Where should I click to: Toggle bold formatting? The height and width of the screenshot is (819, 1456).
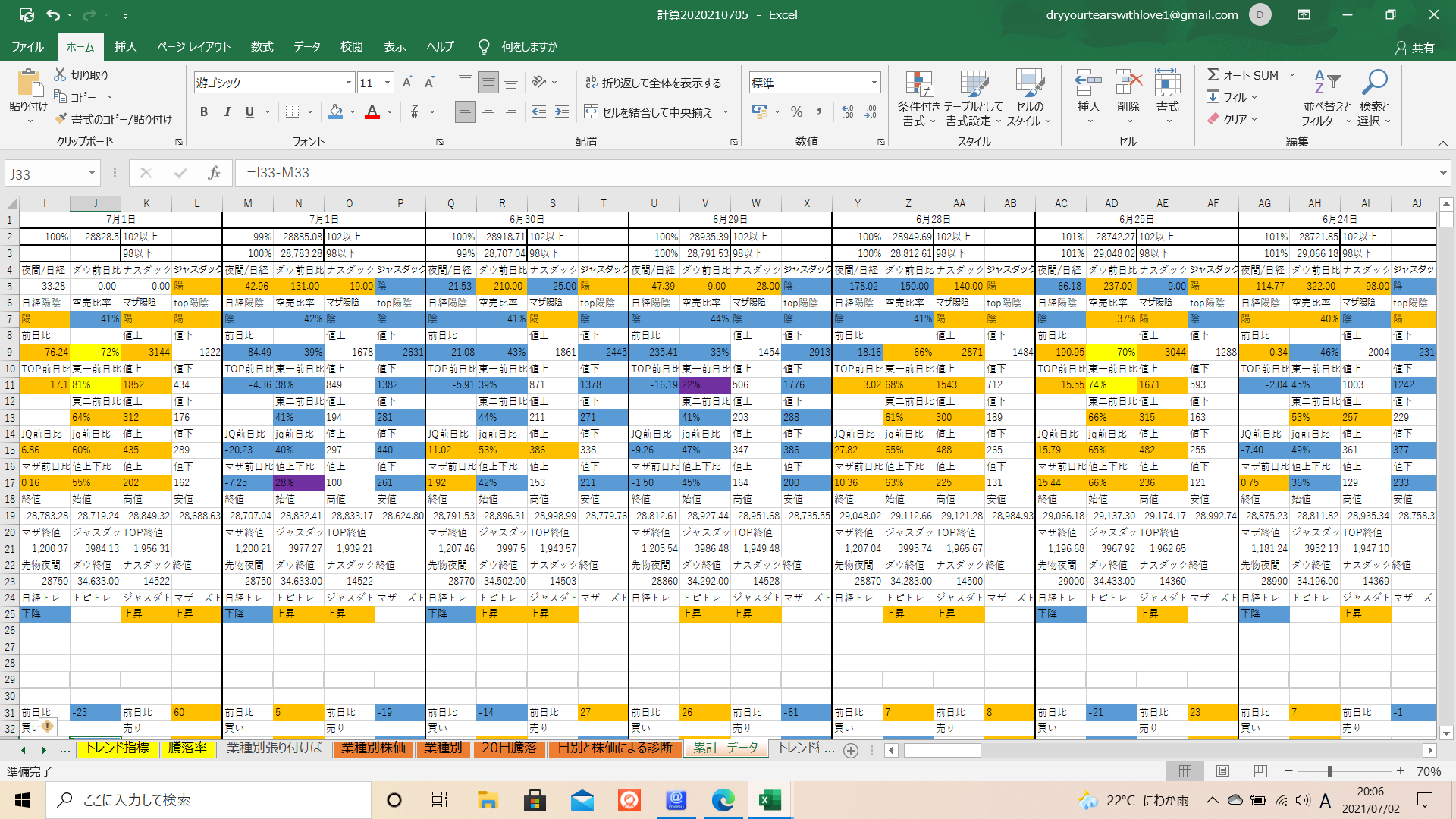203,112
